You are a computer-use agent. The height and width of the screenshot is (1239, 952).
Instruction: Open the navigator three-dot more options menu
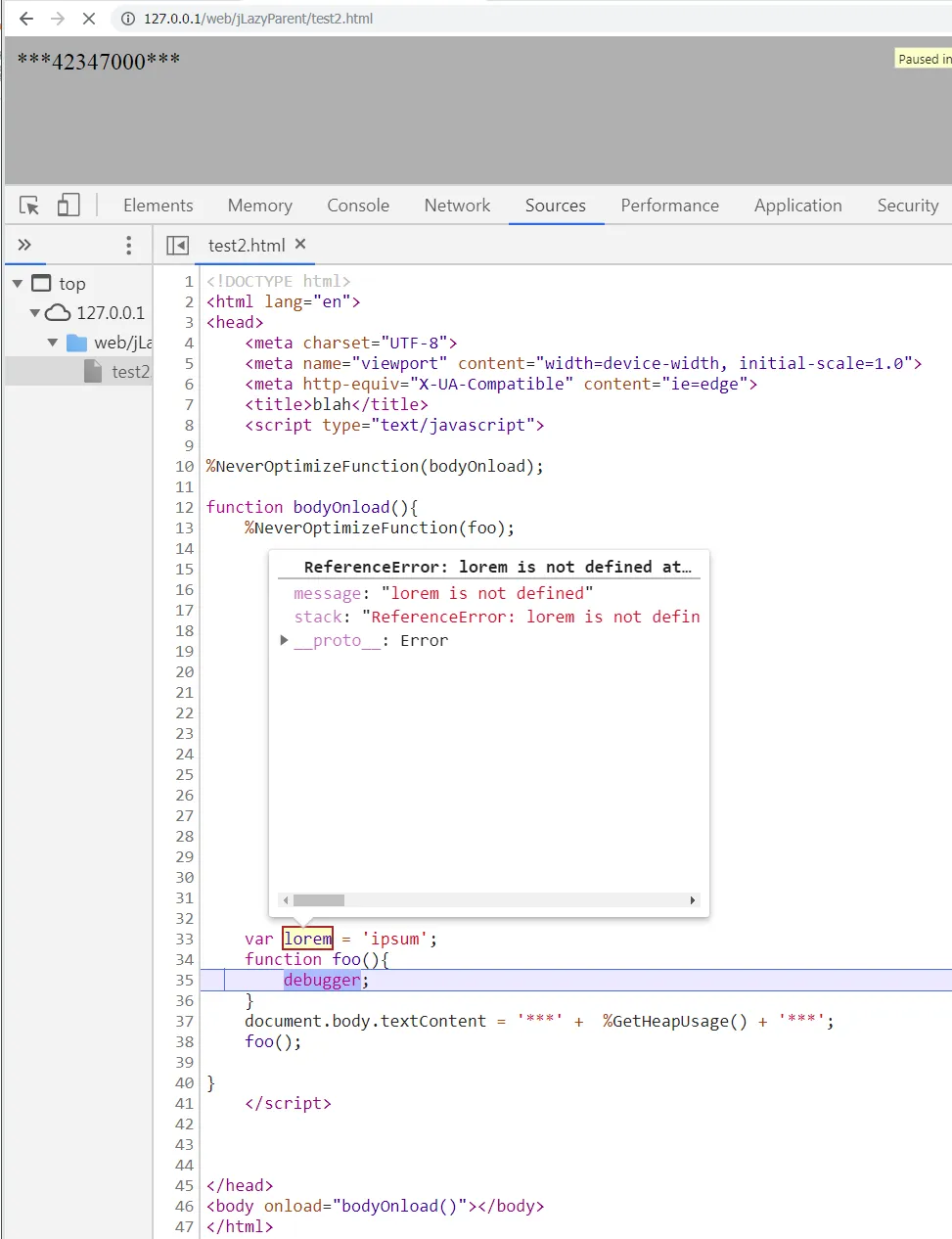tap(128, 246)
